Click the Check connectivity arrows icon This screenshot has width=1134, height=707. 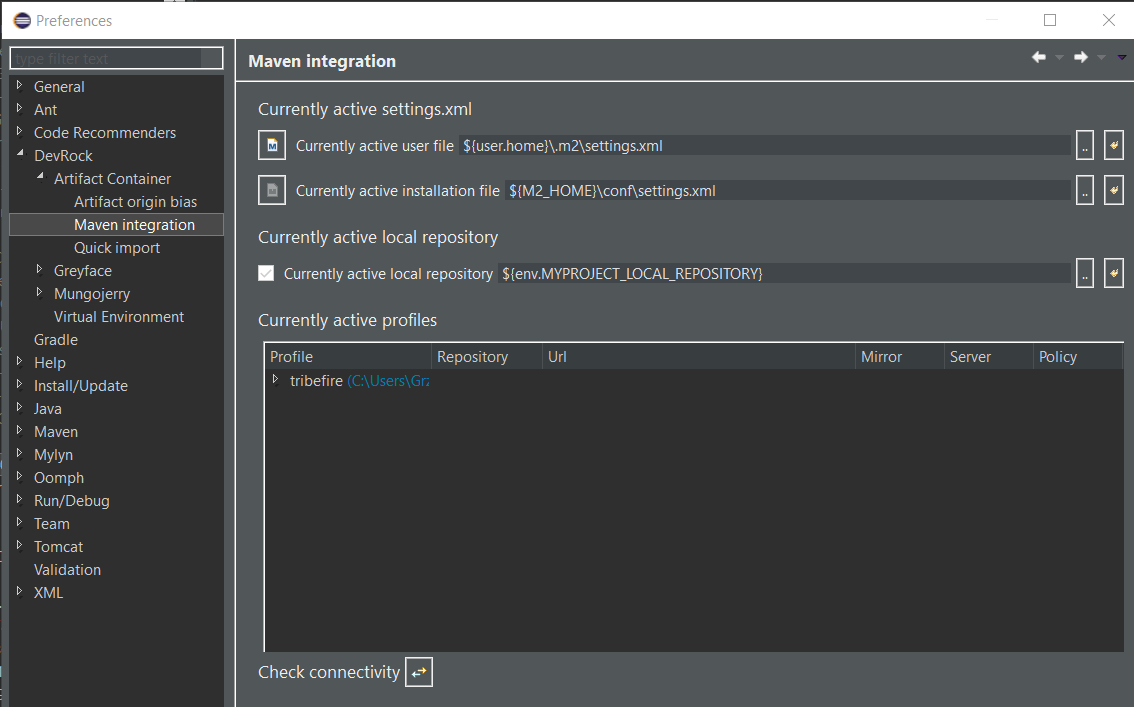pos(419,673)
